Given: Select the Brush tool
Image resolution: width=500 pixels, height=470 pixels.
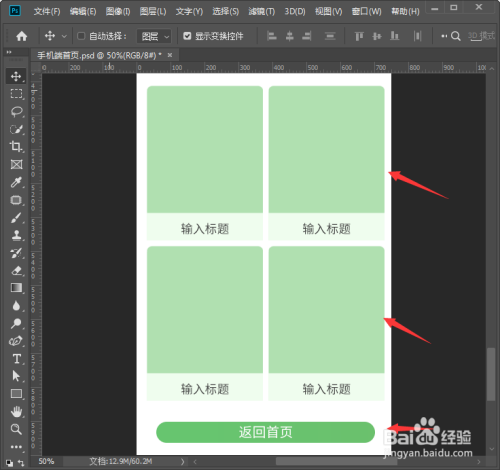Looking at the screenshot, I should 16,218.
